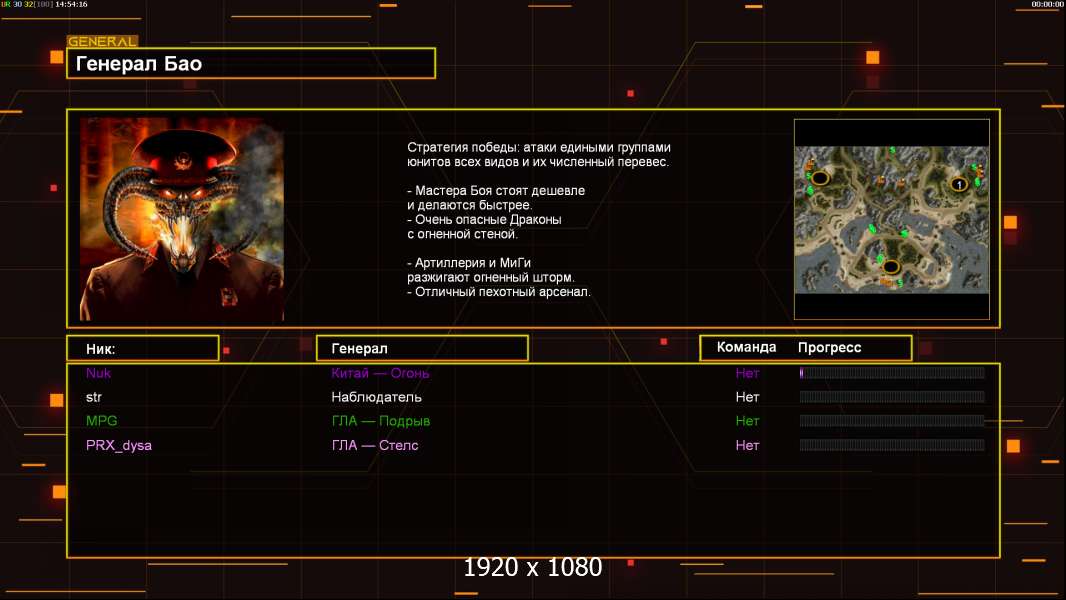Click the numbered start position 1 on minimap
This screenshot has width=1066, height=600.
(958, 184)
